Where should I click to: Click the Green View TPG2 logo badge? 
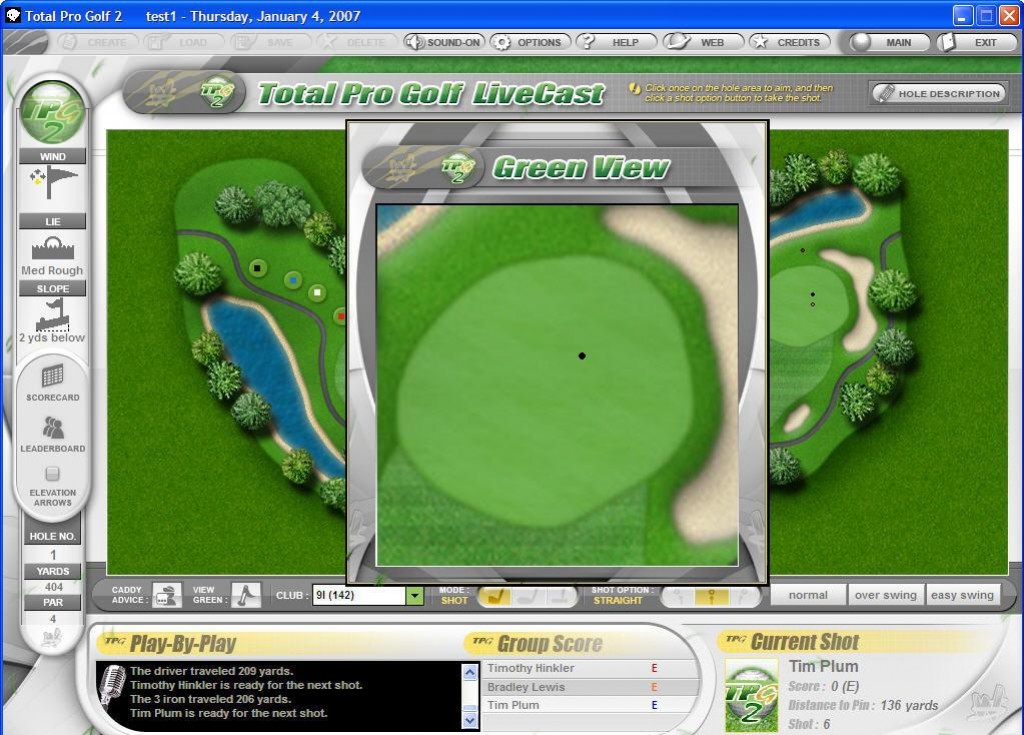pyautogui.click(x=458, y=168)
